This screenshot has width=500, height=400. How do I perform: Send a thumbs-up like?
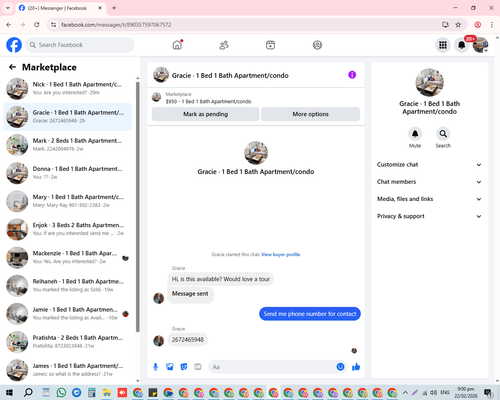[356, 367]
